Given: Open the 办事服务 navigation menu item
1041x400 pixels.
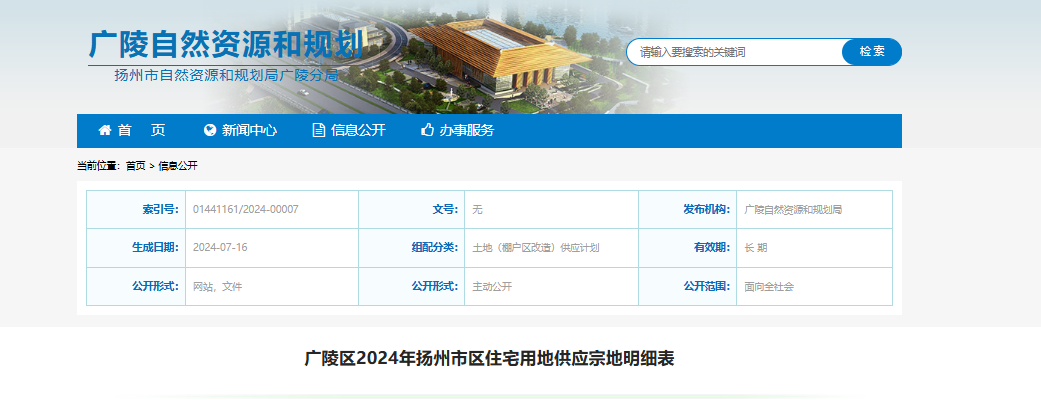Looking at the screenshot, I should pos(467,130).
